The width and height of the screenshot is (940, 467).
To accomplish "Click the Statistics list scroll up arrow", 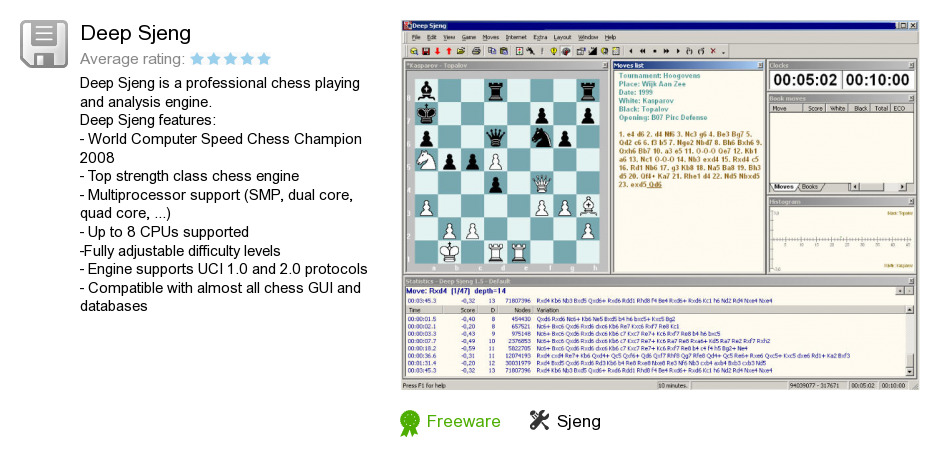I will tap(910, 309).
